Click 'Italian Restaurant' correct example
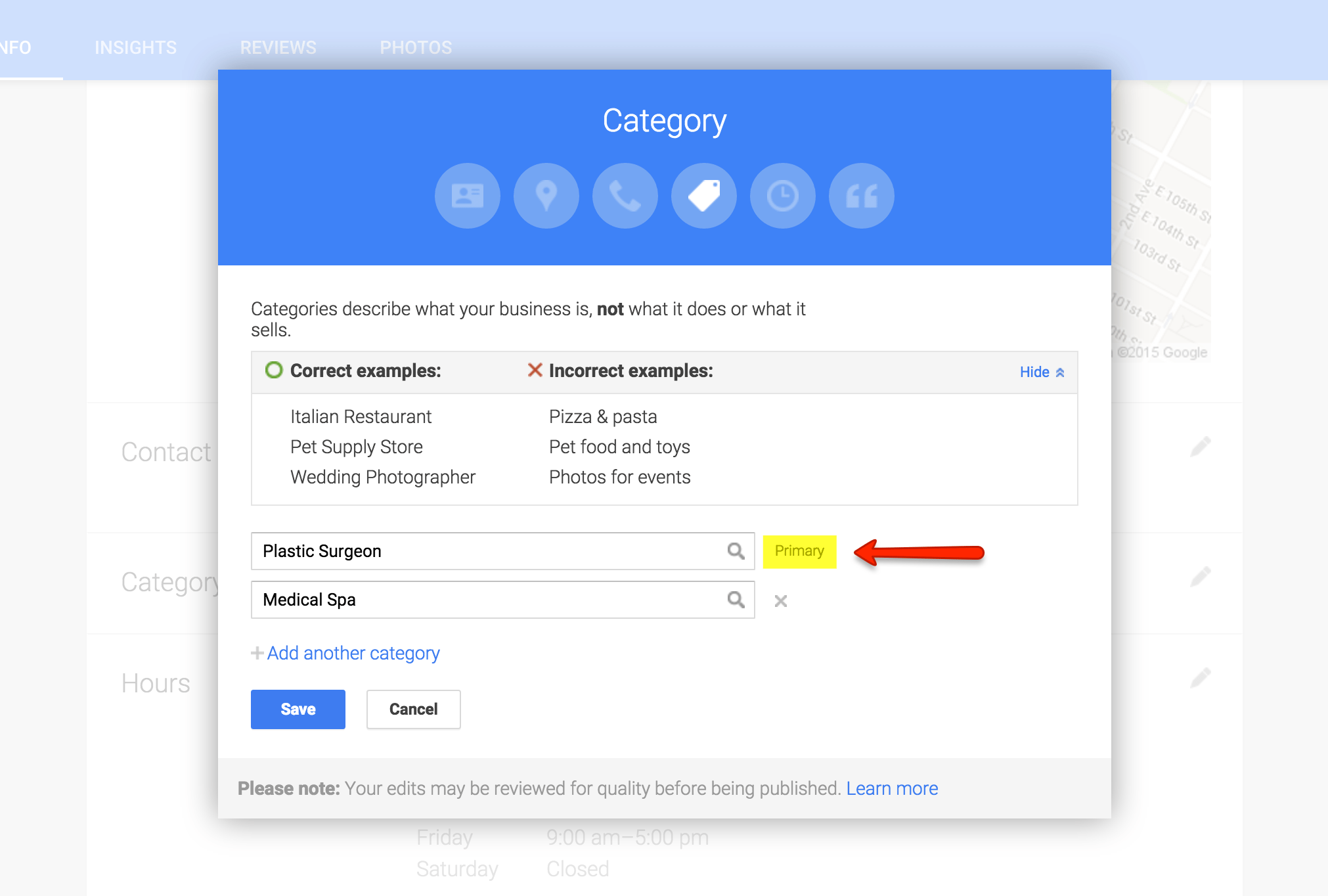1328x896 pixels. coord(361,416)
